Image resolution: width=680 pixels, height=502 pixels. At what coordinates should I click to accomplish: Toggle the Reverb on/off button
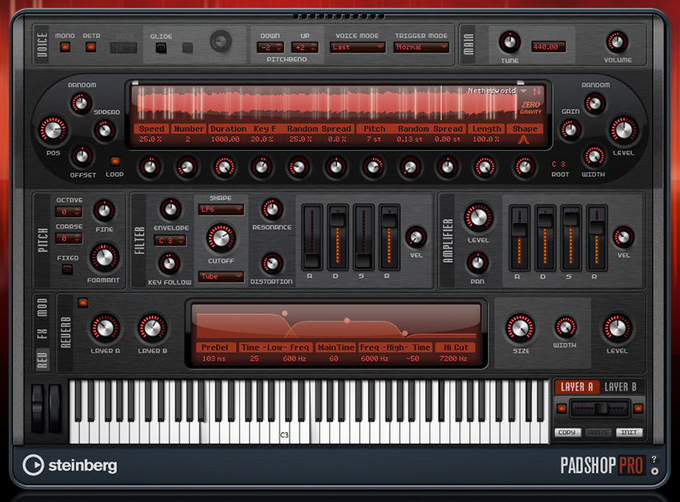[83, 302]
